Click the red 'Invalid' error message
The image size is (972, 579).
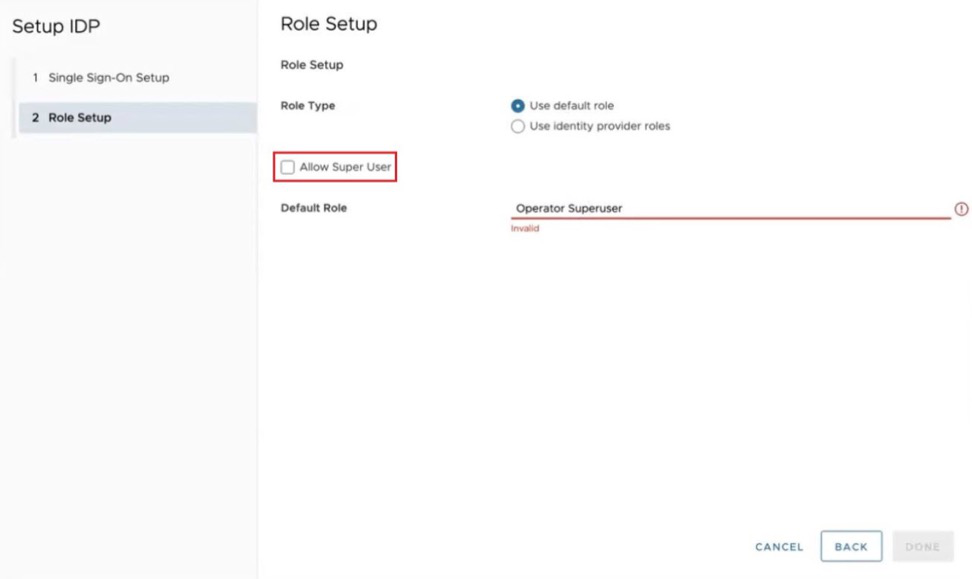click(525, 229)
